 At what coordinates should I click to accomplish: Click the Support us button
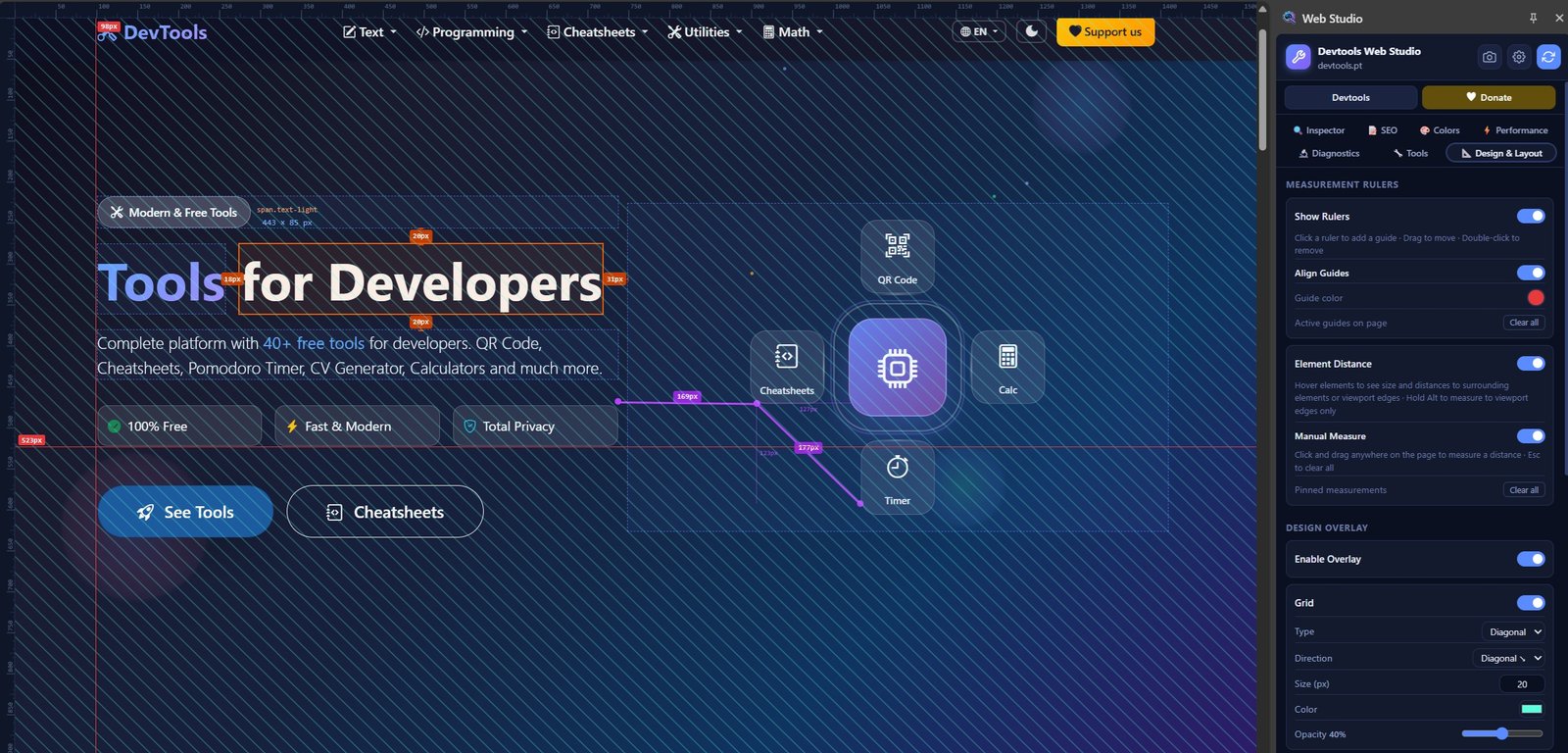pos(1105,31)
